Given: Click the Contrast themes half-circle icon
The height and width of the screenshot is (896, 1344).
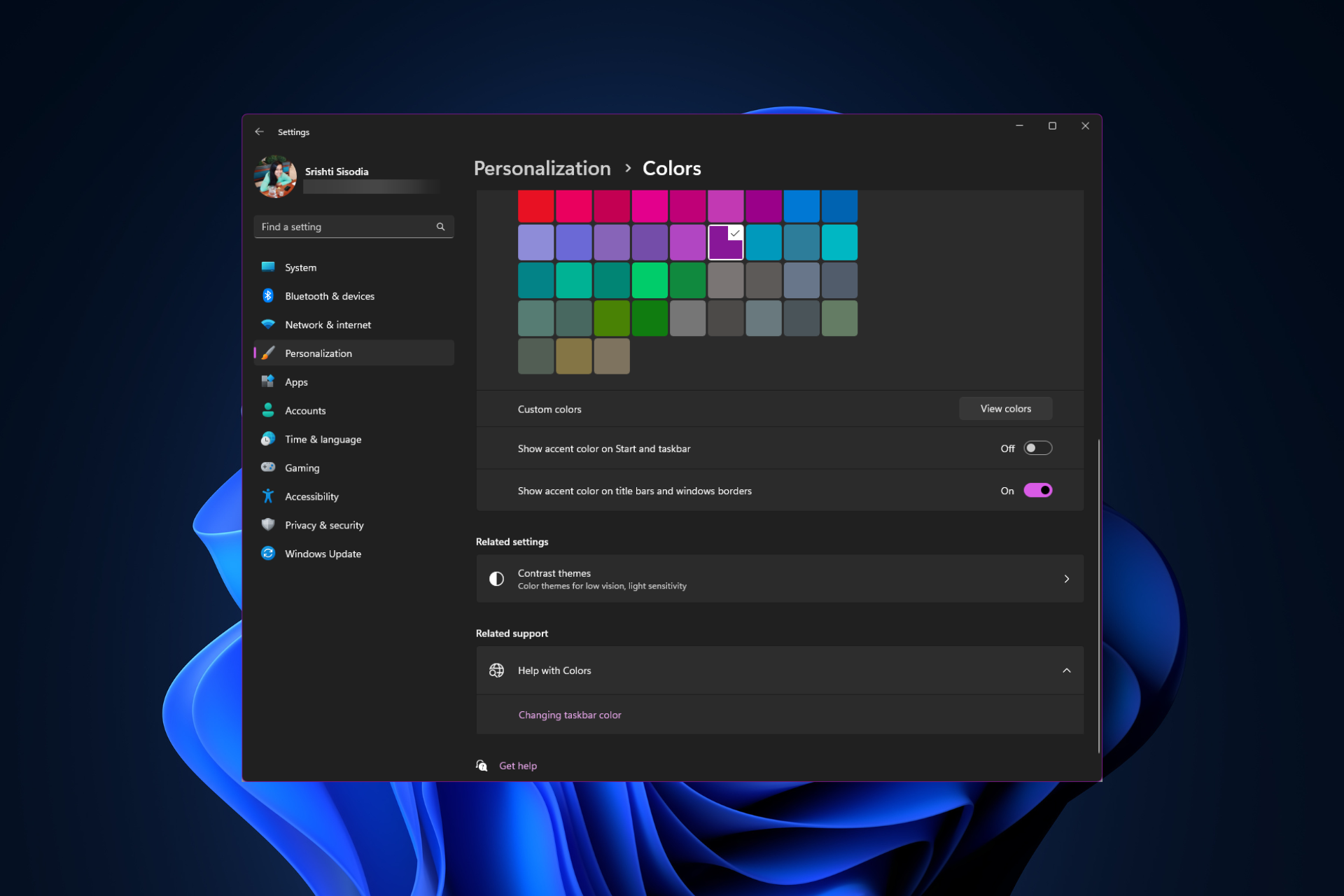Looking at the screenshot, I should coord(497,578).
